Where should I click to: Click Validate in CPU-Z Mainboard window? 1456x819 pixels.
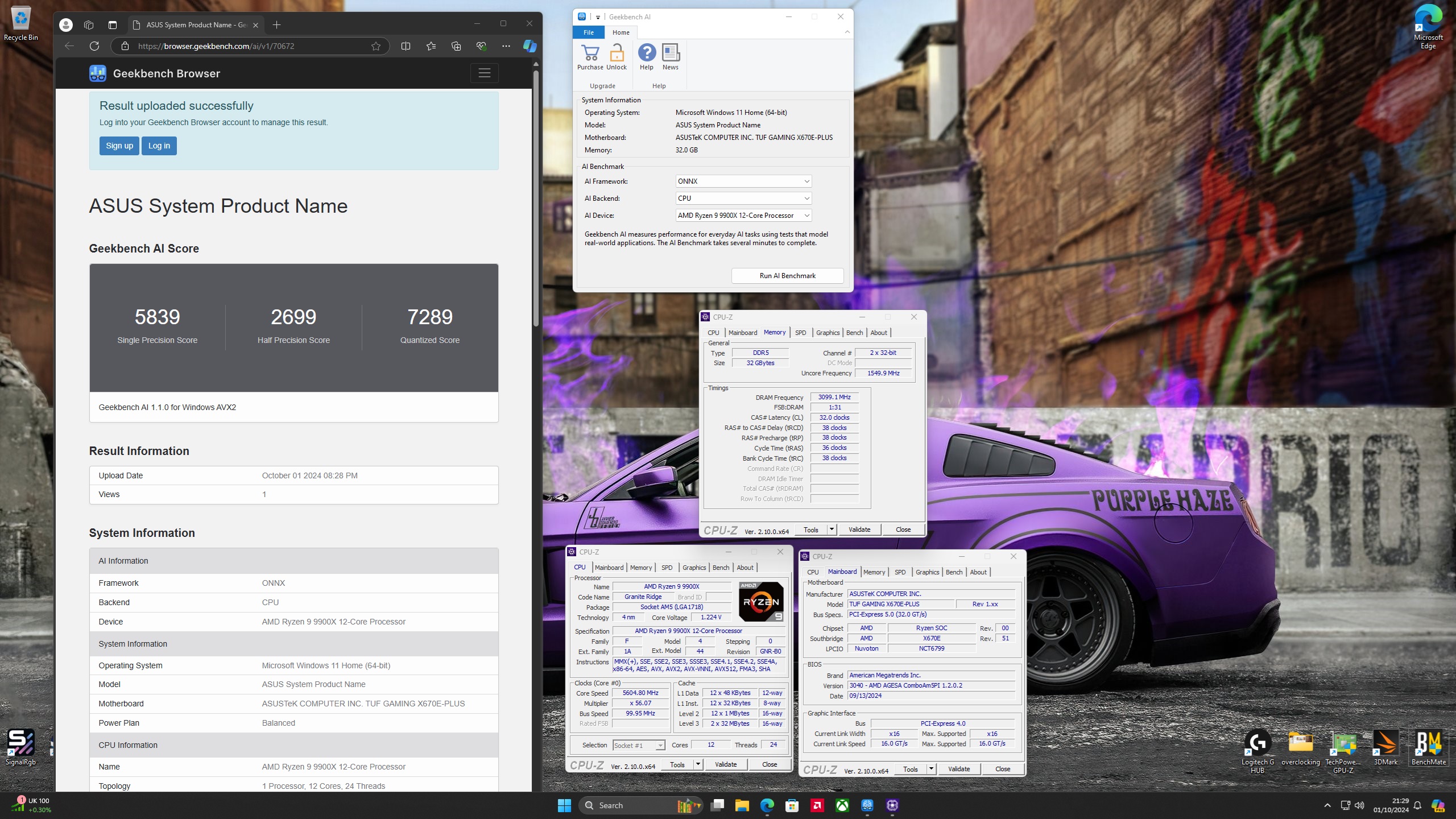pos(959,769)
